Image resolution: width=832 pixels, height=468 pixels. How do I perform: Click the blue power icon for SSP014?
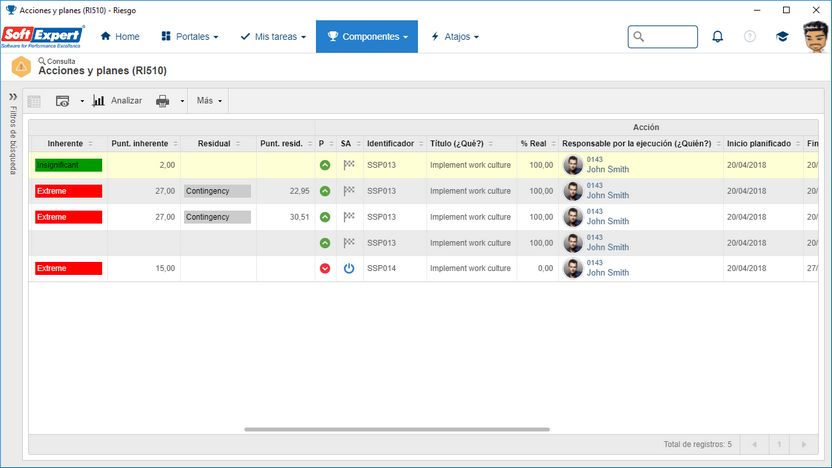coord(349,268)
